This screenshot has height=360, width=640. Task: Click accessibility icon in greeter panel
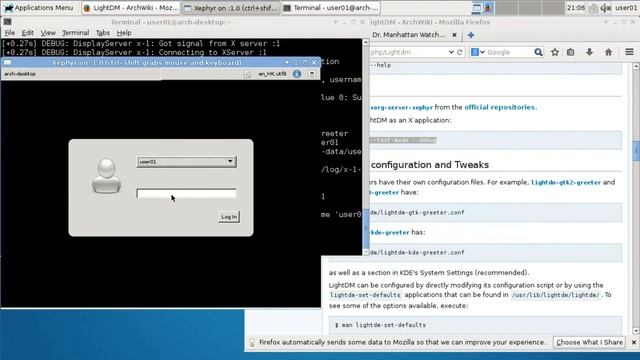tap(297, 74)
